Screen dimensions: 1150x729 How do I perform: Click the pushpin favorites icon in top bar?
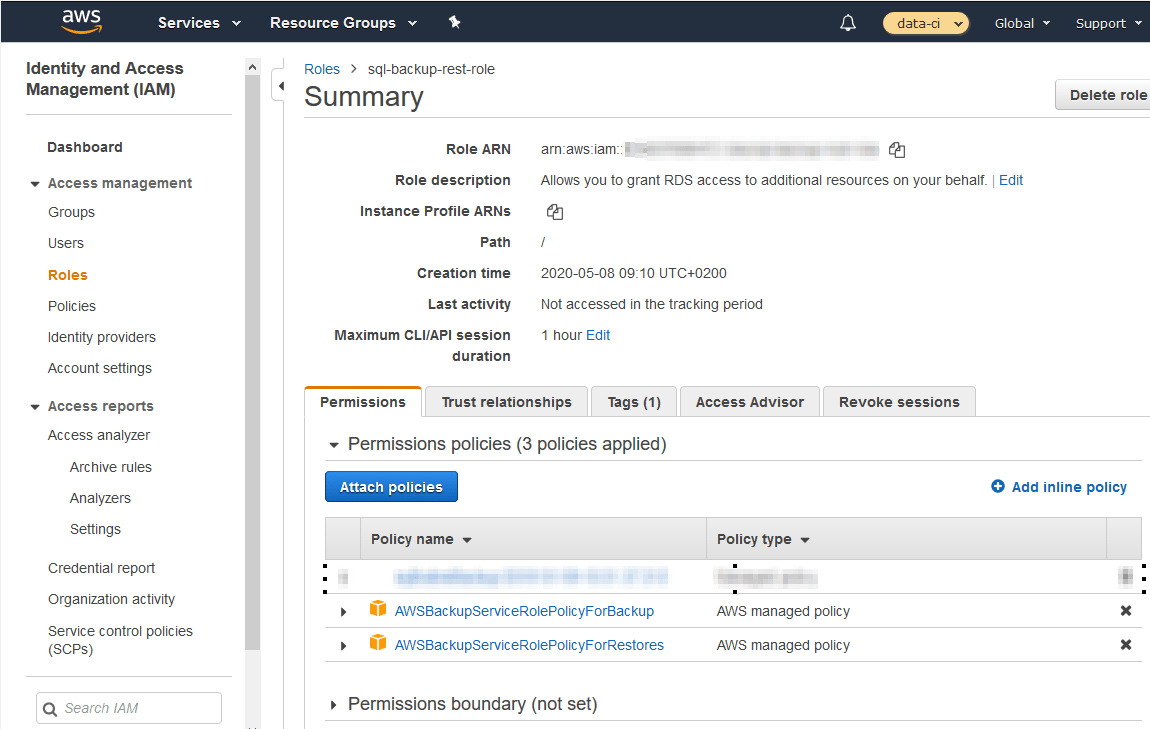pyautogui.click(x=454, y=21)
